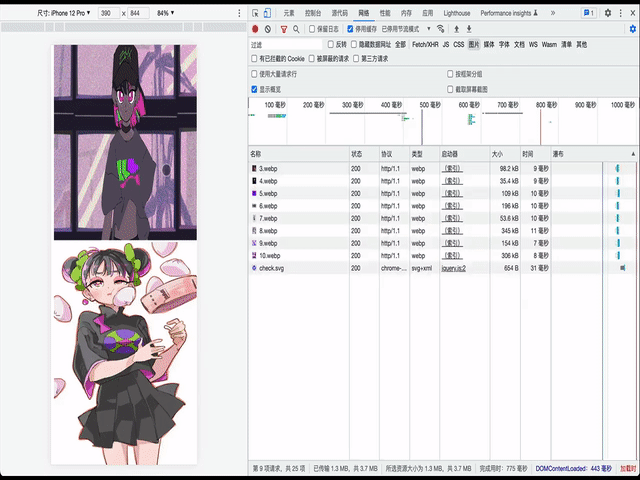Enable use large request rows checkbox
The height and width of the screenshot is (480, 640).
(x=254, y=74)
